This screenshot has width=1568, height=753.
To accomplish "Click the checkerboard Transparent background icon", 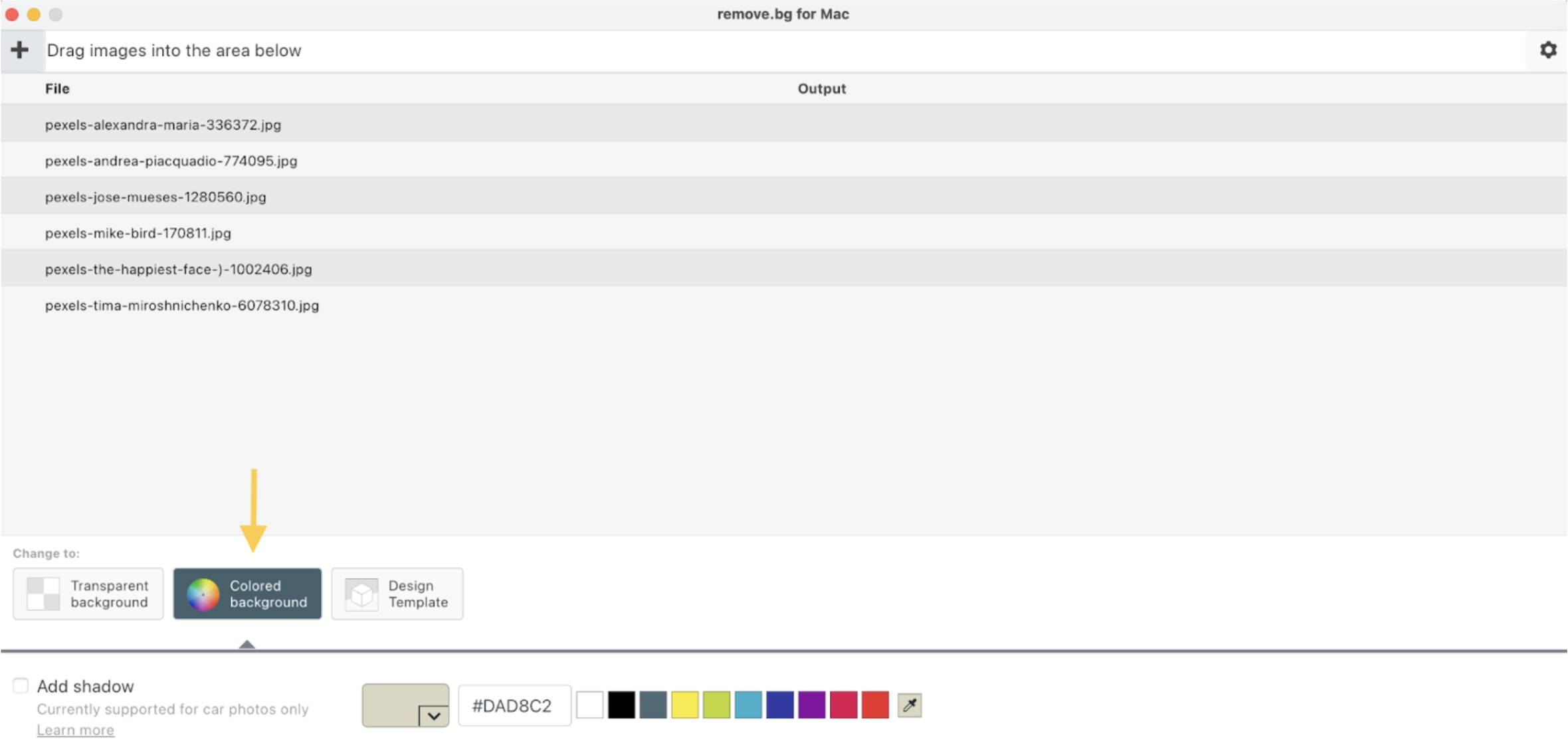I will (x=43, y=594).
